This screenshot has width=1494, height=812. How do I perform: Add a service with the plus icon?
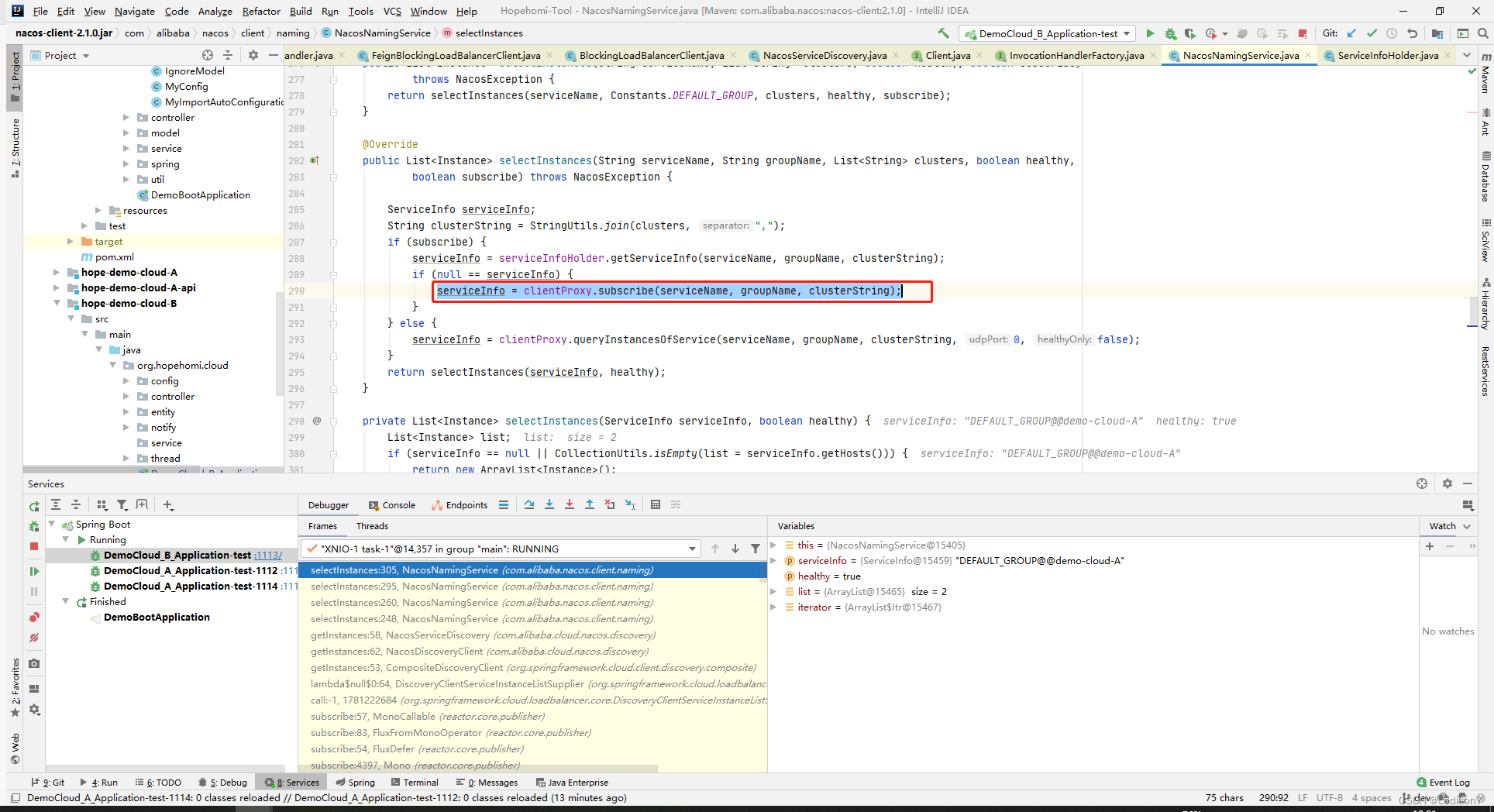point(168,504)
